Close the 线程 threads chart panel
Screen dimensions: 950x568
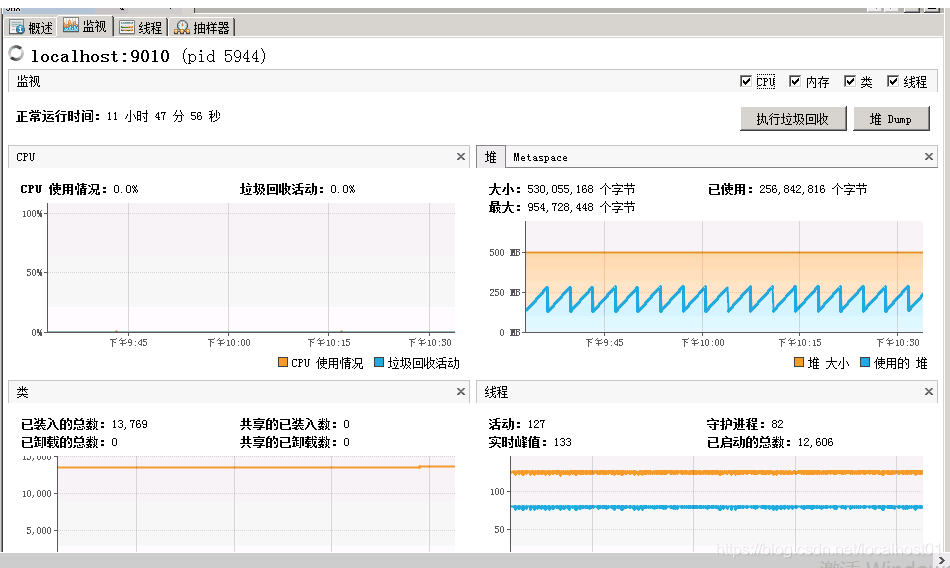point(928,392)
